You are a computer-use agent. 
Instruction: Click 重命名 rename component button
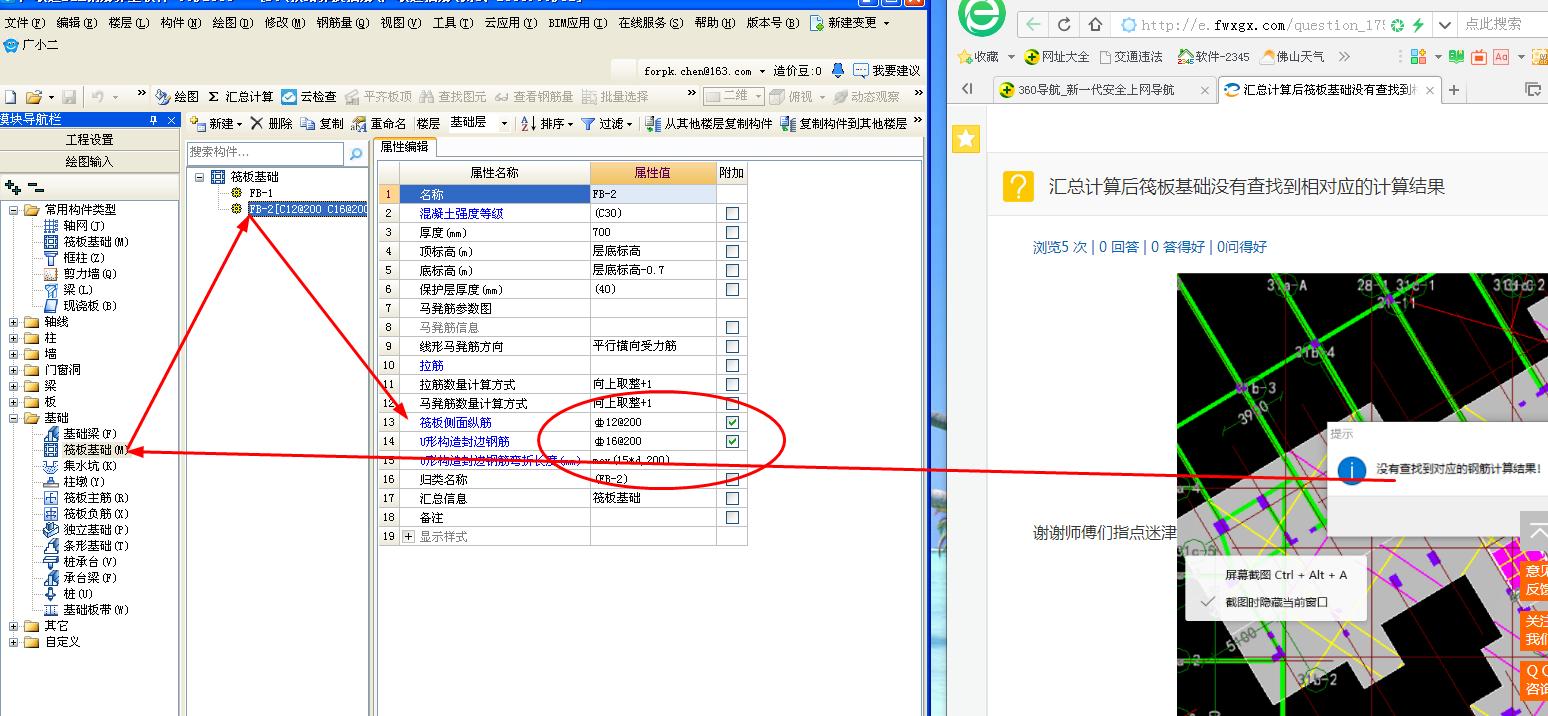tap(379, 123)
